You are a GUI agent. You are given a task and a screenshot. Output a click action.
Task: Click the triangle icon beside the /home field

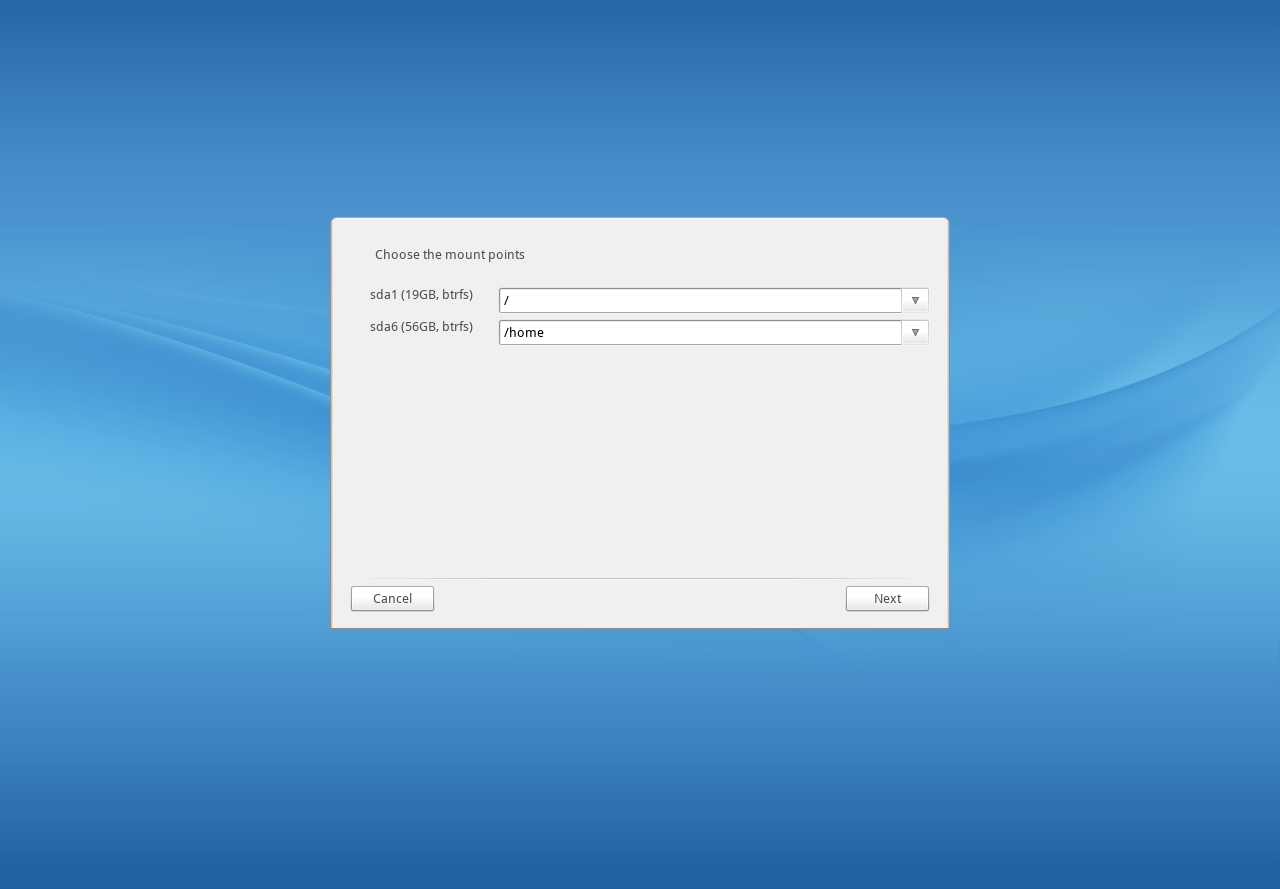pos(915,333)
